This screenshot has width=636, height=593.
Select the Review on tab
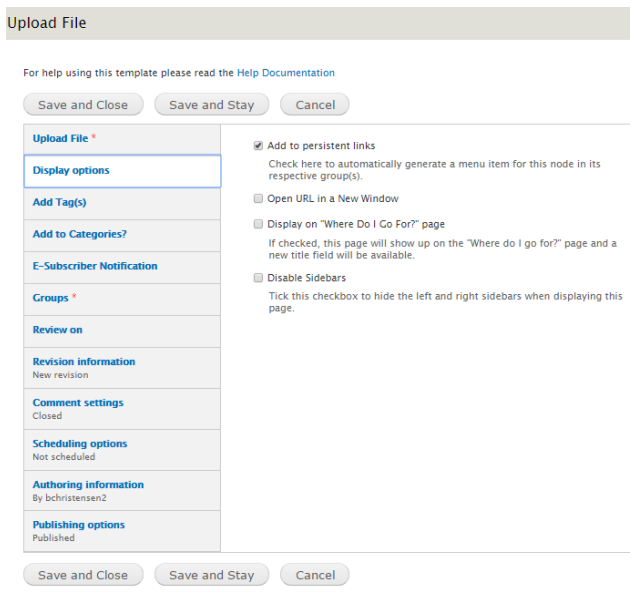coord(122,331)
